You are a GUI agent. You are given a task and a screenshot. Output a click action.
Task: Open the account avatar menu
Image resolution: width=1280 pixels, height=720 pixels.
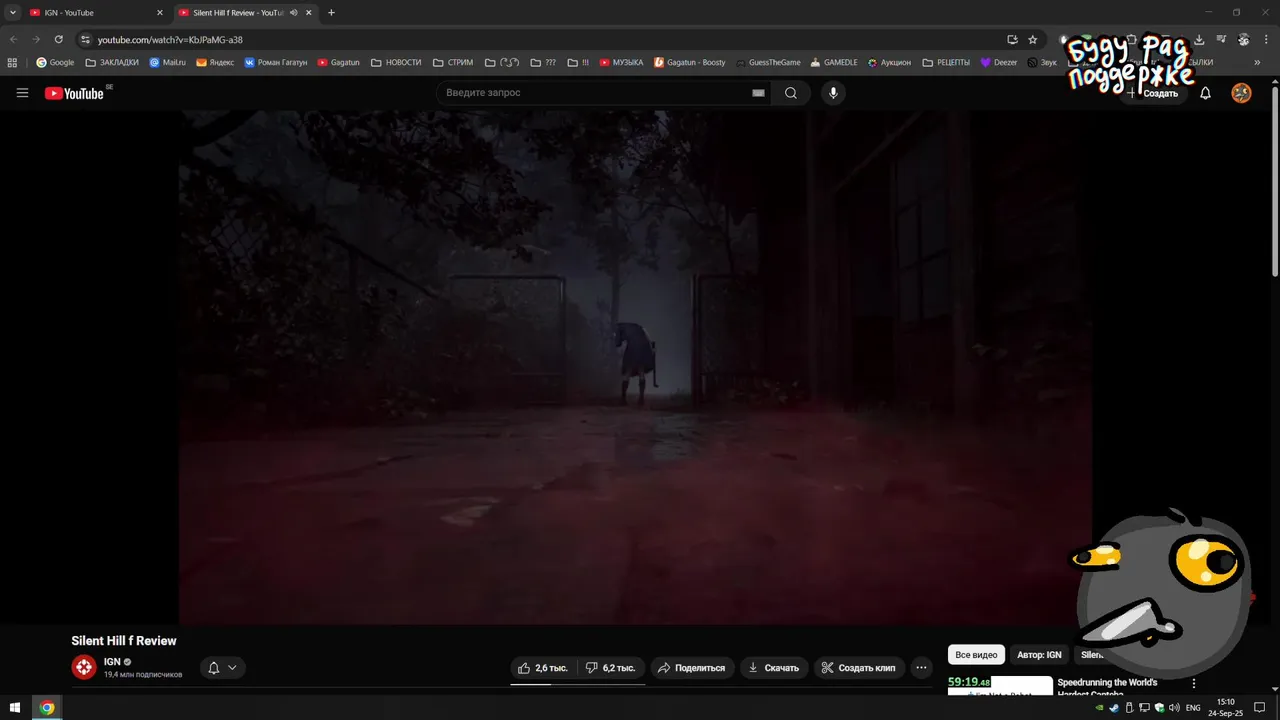pyautogui.click(x=1241, y=93)
